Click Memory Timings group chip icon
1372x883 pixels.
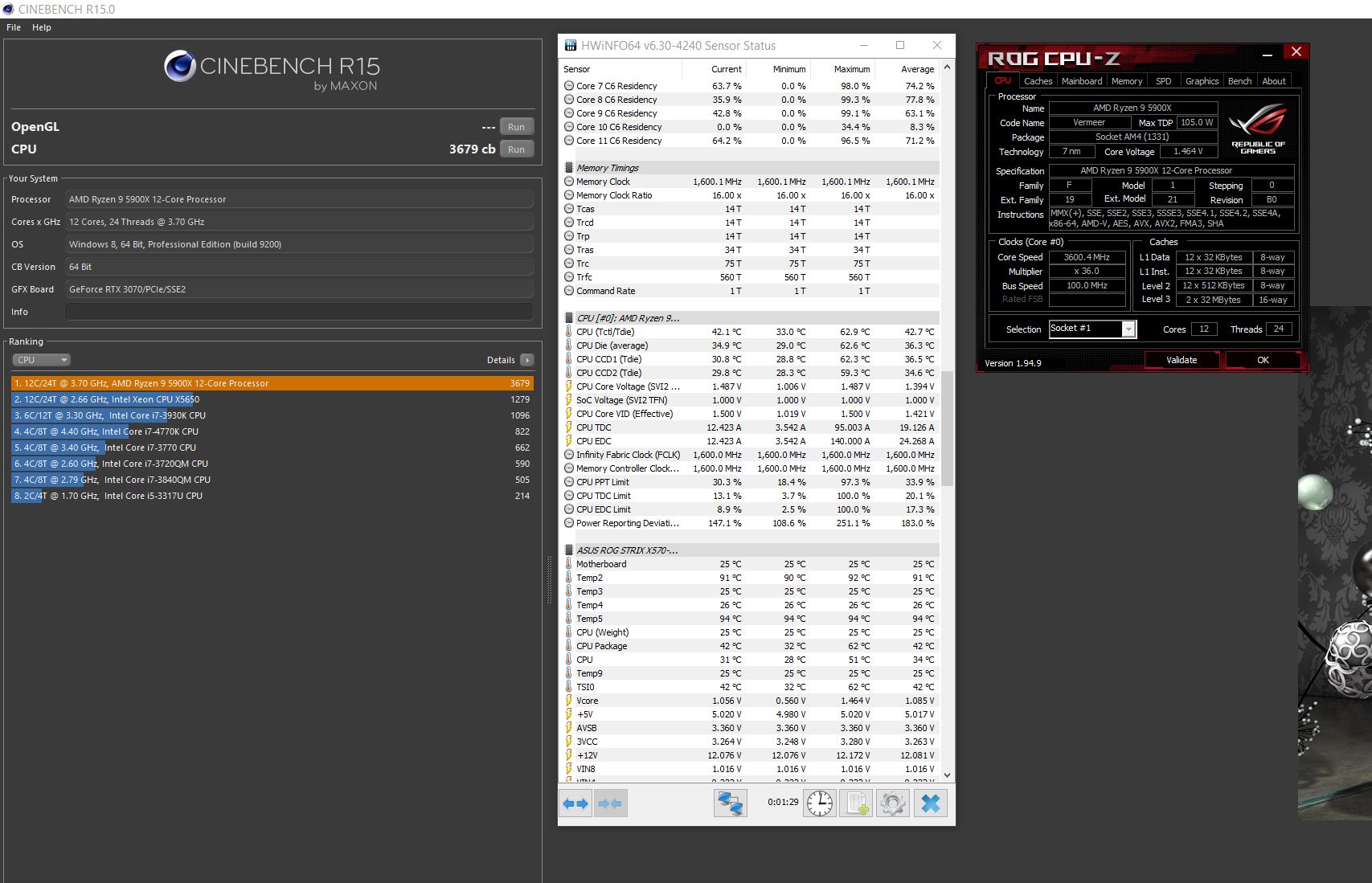tap(569, 168)
